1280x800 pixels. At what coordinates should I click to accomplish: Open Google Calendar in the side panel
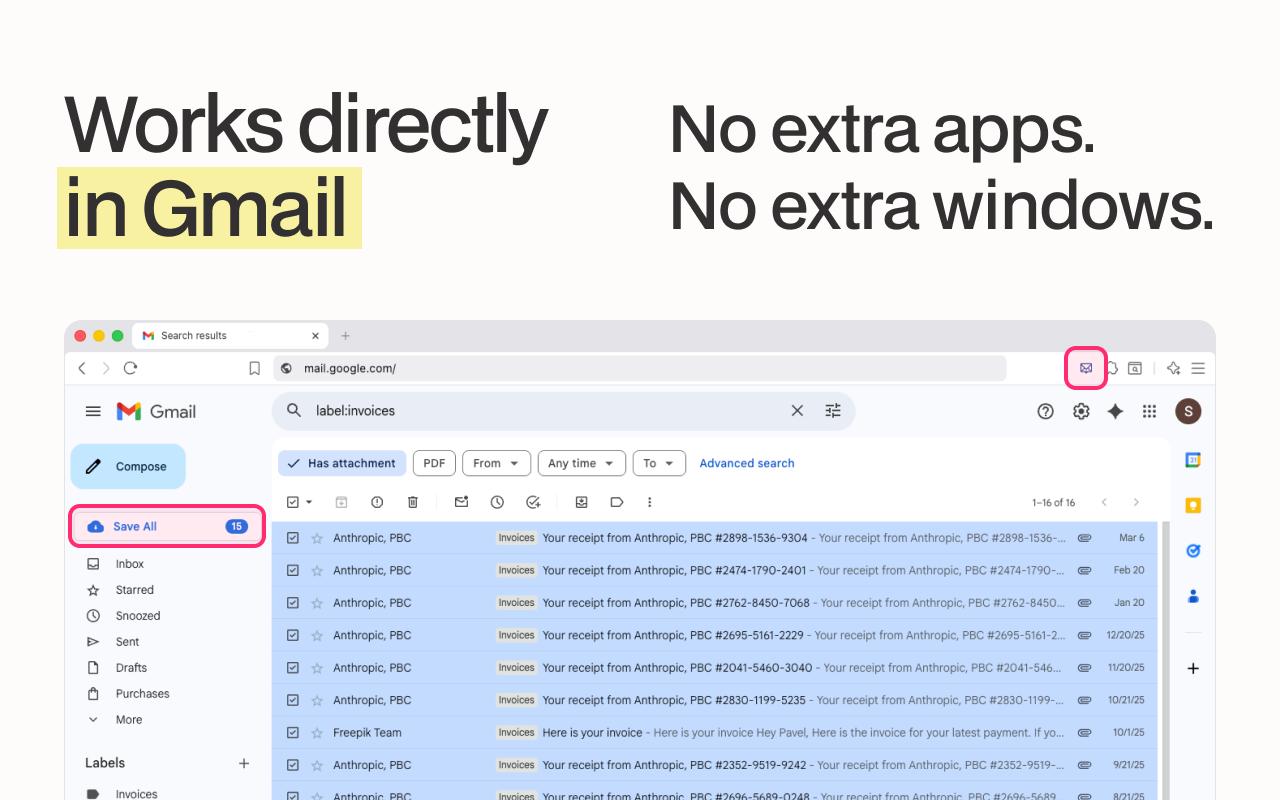coord(1193,460)
